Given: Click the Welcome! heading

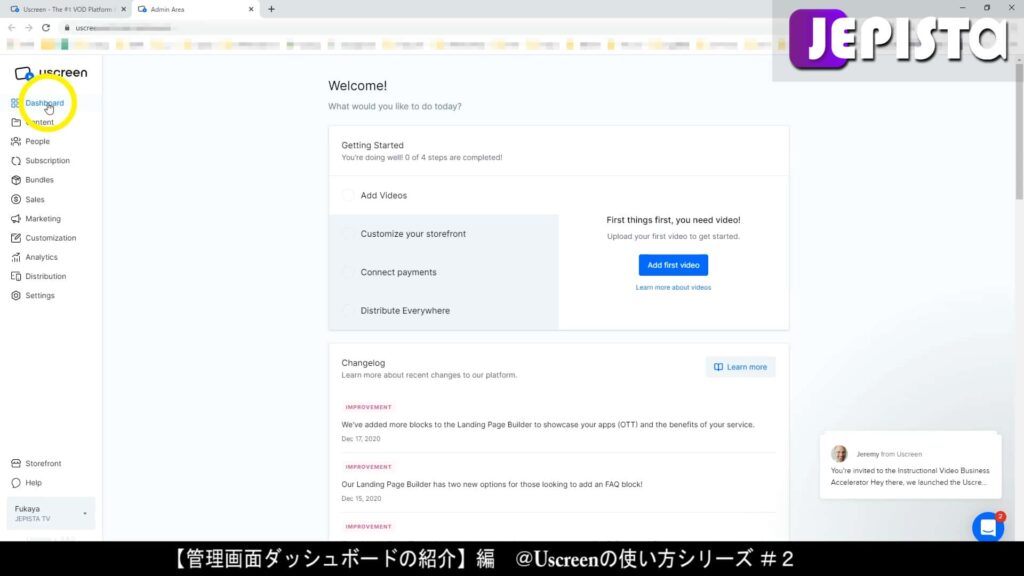Looking at the screenshot, I should tap(357, 86).
